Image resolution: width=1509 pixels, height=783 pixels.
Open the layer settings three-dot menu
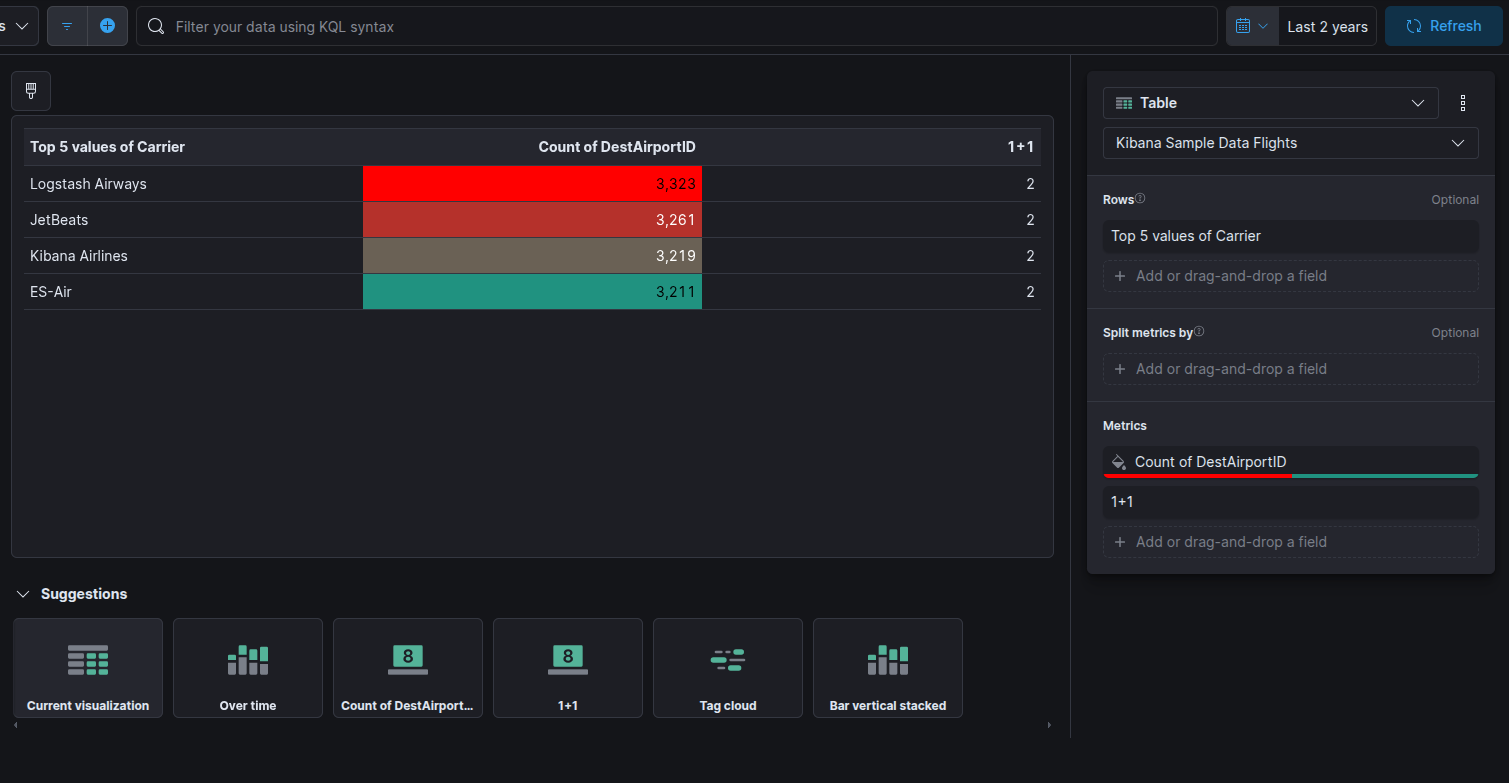[1463, 103]
